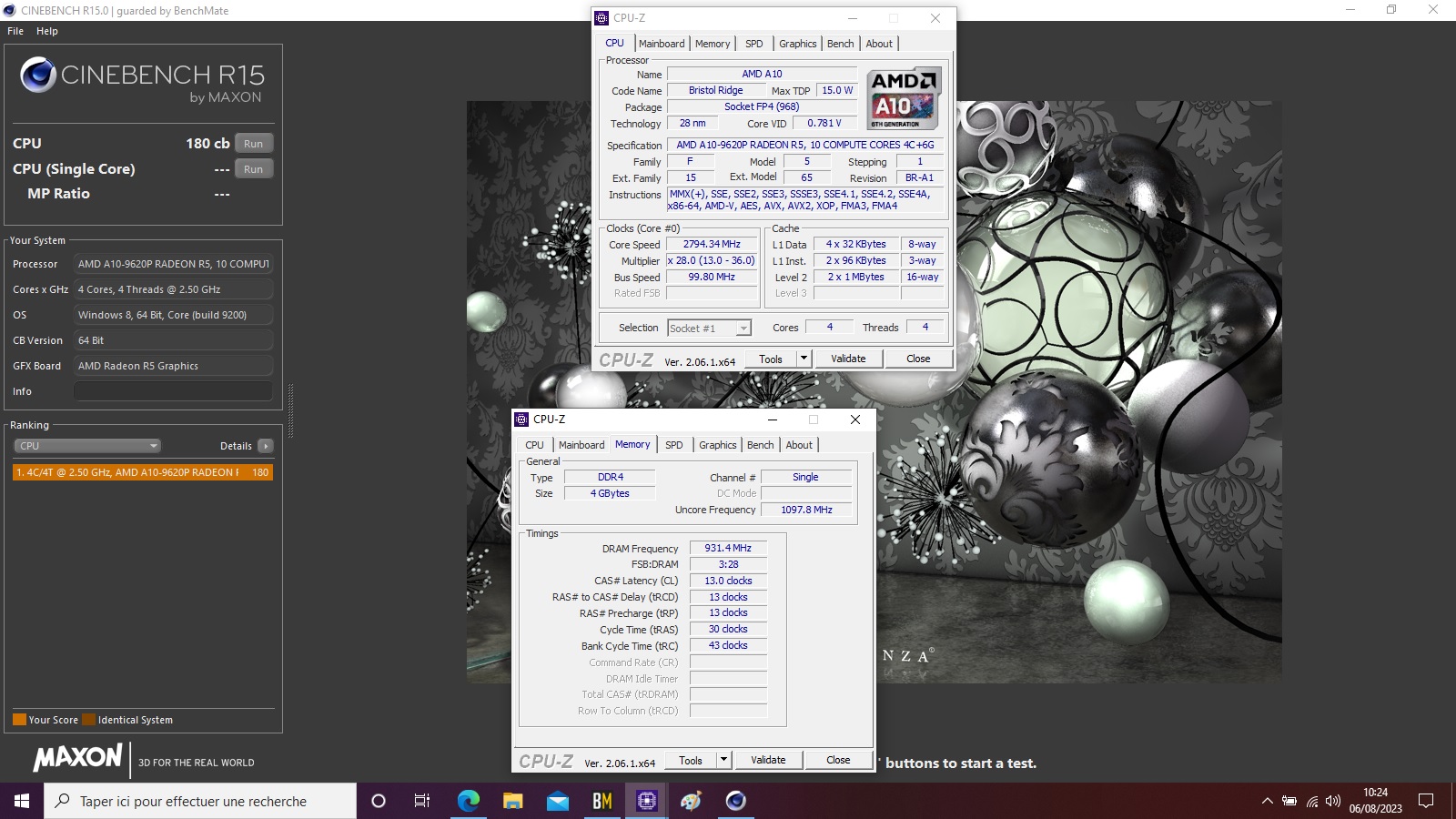The height and width of the screenshot is (819, 1456).
Task: Click the Cinebench R15 logo icon
Action: 38,75
